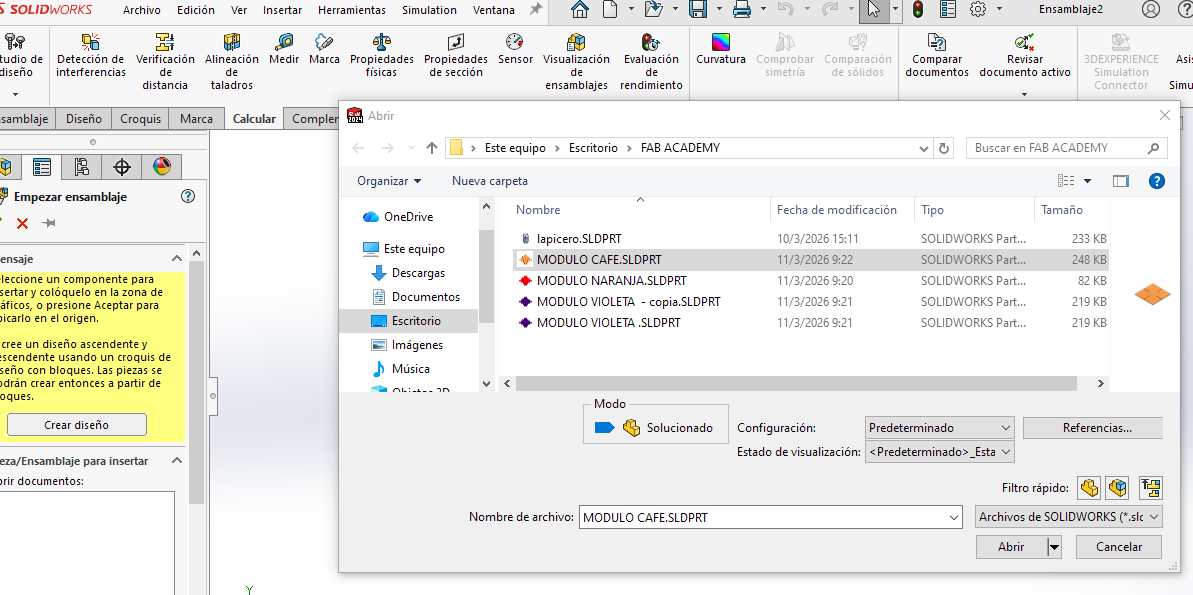Create a new document from quick toolbar
The height and width of the screenshot is (595, 1193).
609,10
